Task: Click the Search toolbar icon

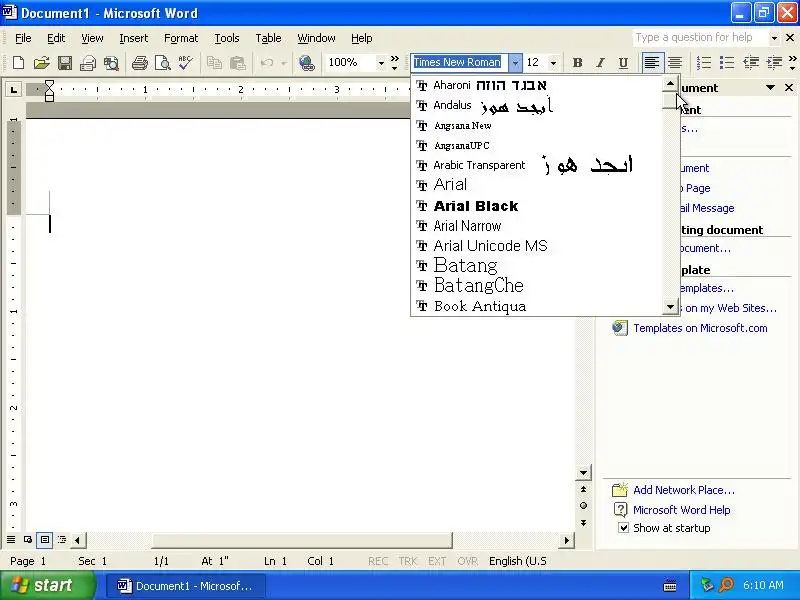Action: click(x=111, y=63)
